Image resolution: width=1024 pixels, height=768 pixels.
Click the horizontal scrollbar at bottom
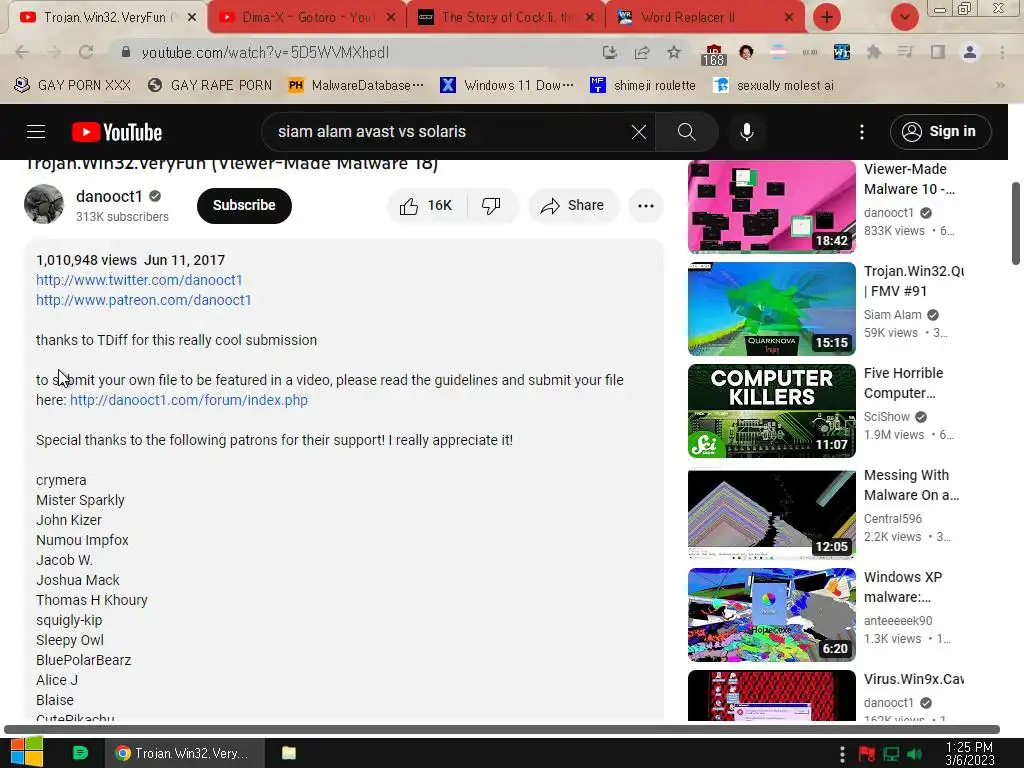tap(502, 729)
